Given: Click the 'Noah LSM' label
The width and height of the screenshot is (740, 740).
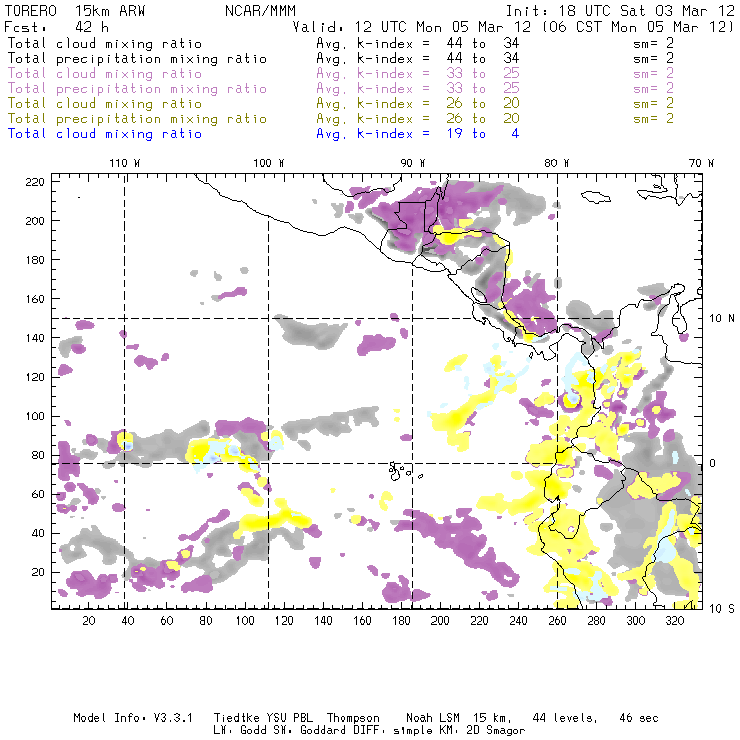Looking at the screenshot, I should pos(433,718).
